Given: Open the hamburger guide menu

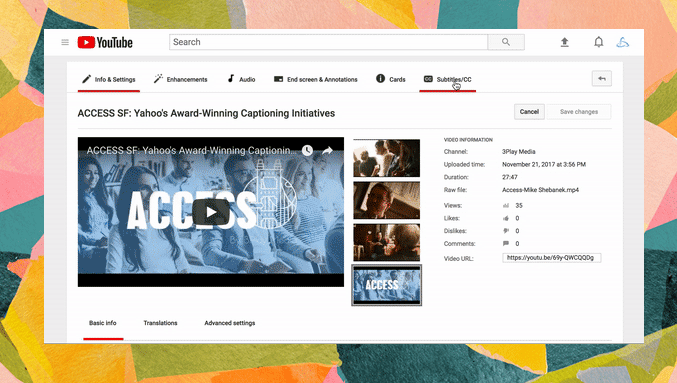Looking at the screenshot, I should (65, 42).
